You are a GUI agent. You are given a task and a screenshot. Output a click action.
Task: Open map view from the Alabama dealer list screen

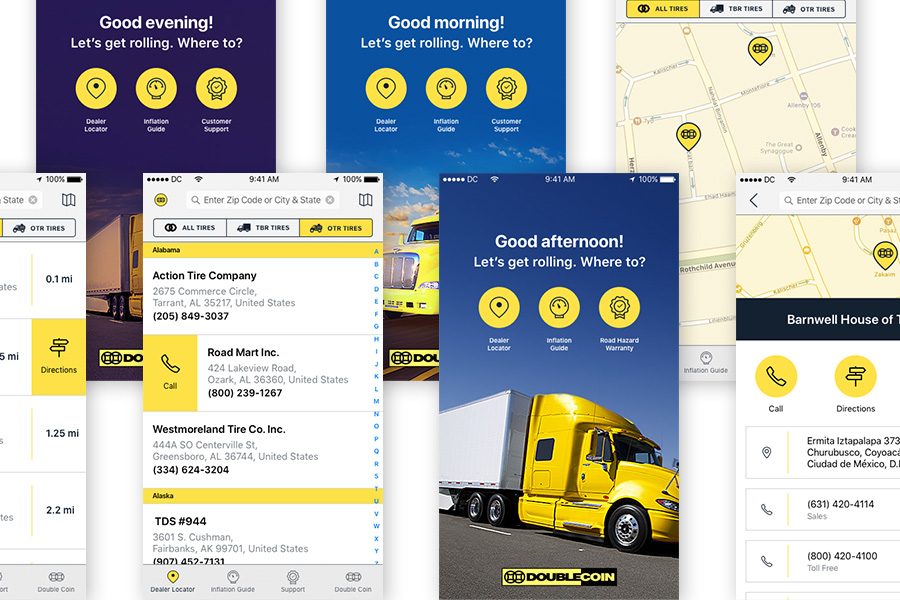click(366, 200)
